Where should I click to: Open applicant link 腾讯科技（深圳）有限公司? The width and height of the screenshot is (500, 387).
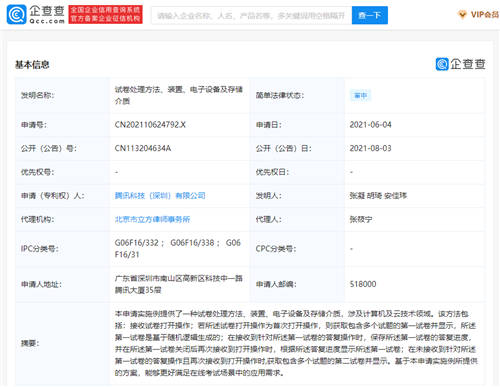point(160,196)
